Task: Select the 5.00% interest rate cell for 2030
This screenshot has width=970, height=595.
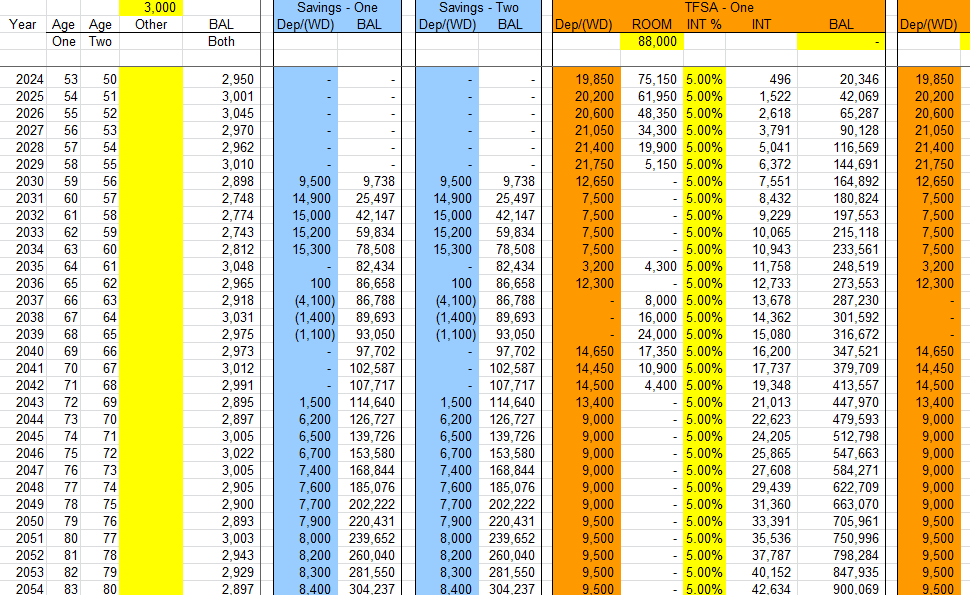Action: (704, 181)
